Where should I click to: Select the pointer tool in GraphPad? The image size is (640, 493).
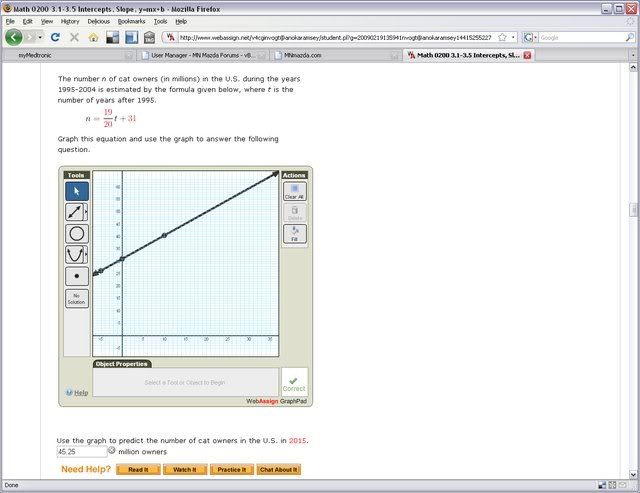[76, 190]
